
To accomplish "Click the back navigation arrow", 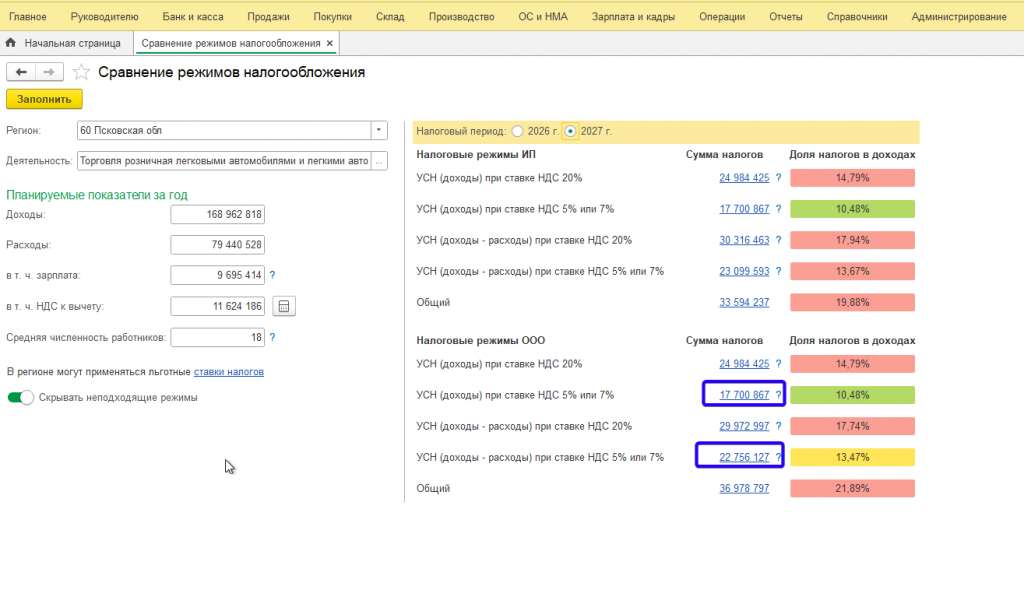I will [x=21, y=72].
